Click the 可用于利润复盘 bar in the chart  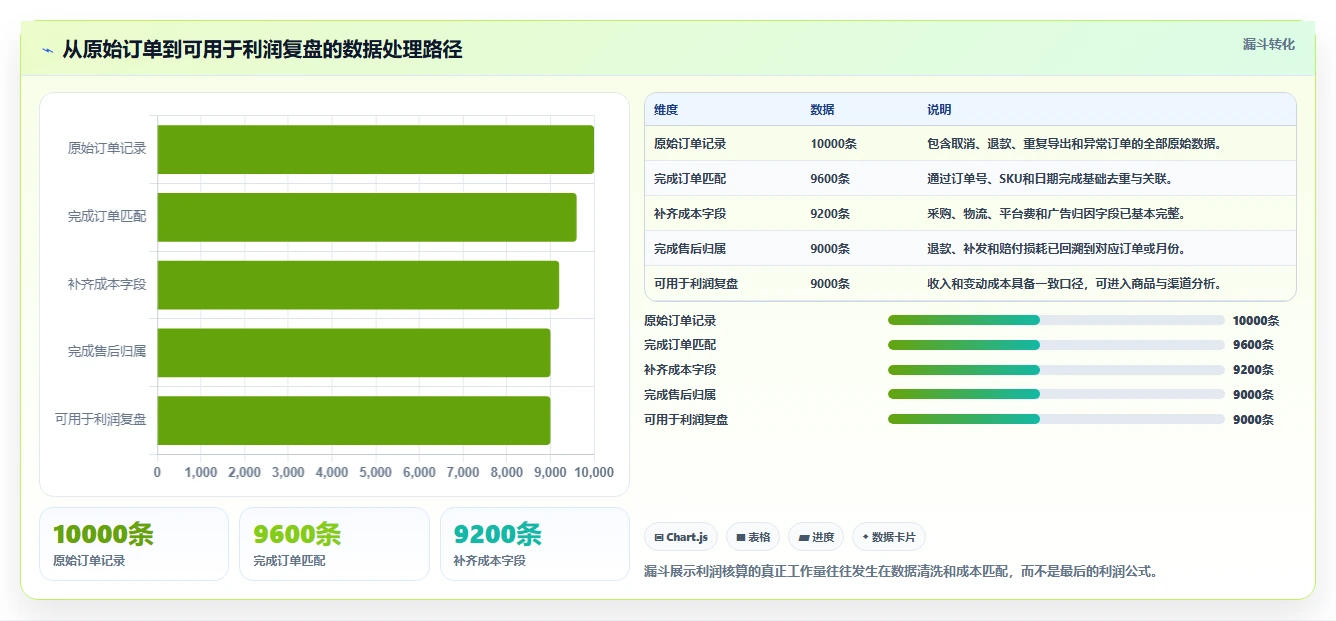(353, 420)
